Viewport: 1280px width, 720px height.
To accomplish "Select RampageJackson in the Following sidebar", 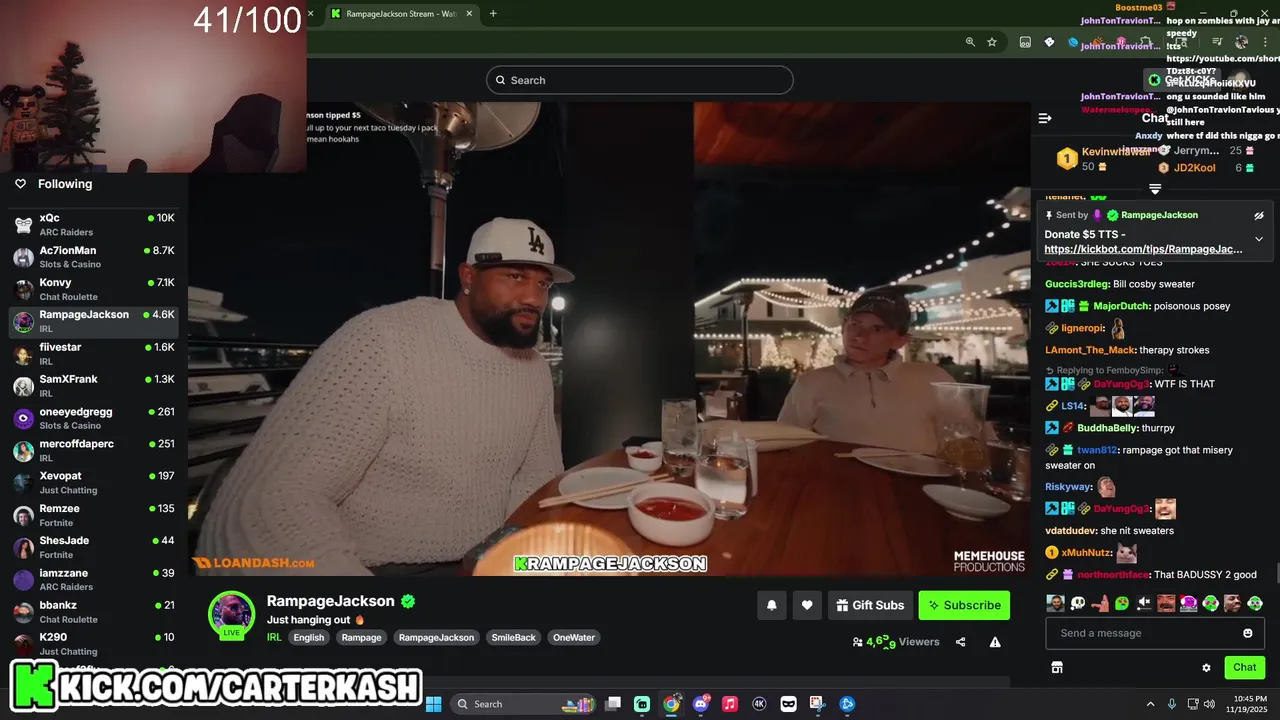I will point(94,321).
